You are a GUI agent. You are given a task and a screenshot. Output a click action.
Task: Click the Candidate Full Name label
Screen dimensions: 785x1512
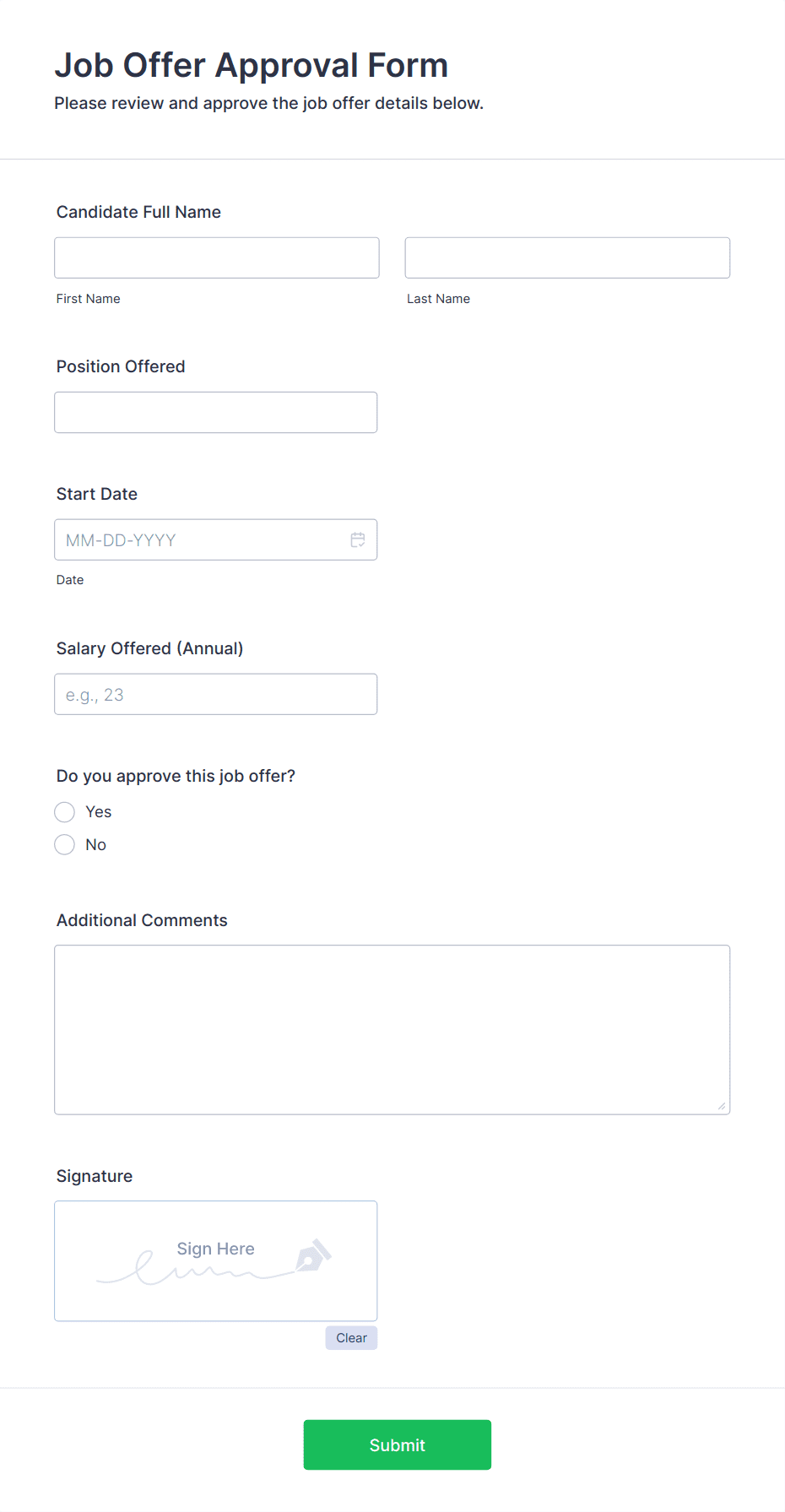tap(138, 212)
